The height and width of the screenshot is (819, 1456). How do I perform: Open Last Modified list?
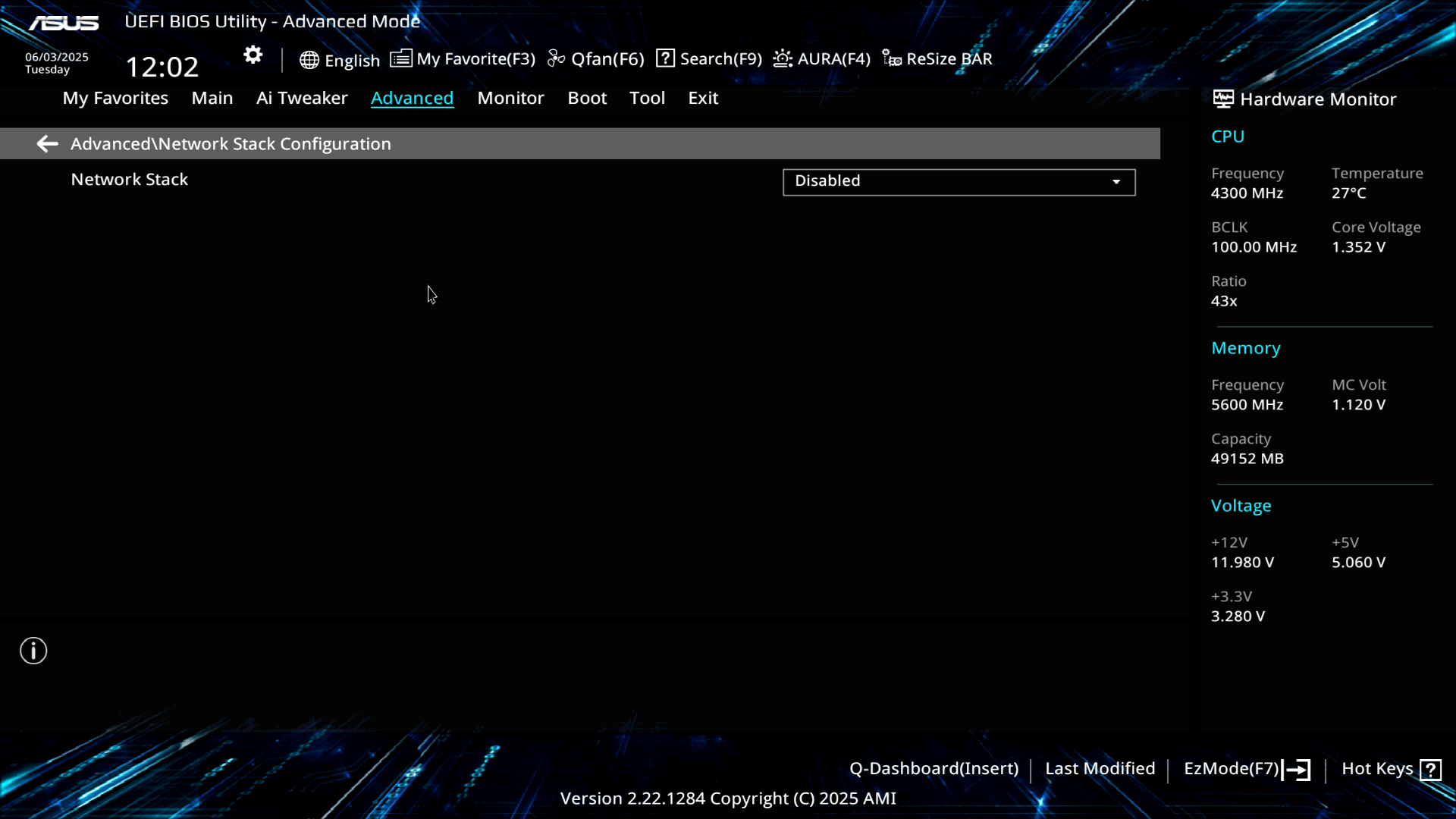pos(1100,769)
